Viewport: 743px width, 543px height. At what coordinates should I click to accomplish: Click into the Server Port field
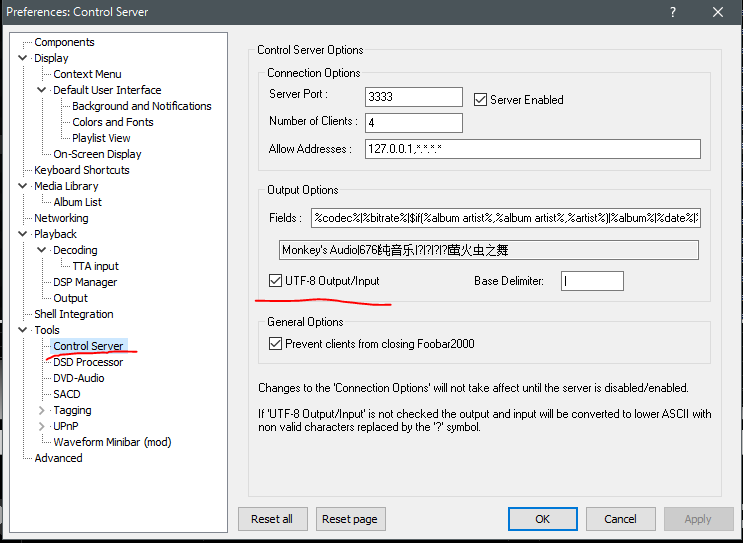pos(414,97)
